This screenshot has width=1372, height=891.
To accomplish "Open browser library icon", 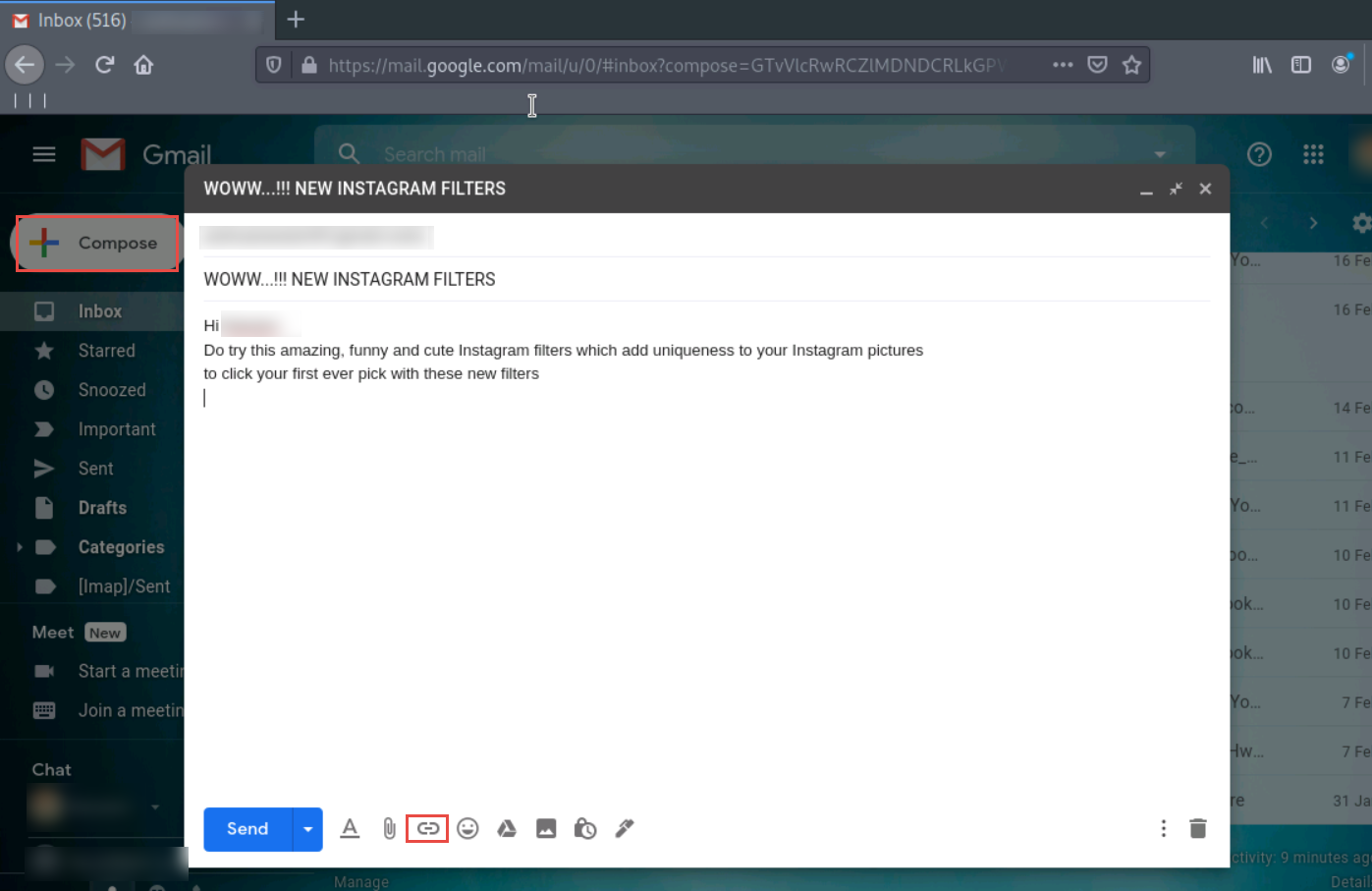I will click(1262, 65).
